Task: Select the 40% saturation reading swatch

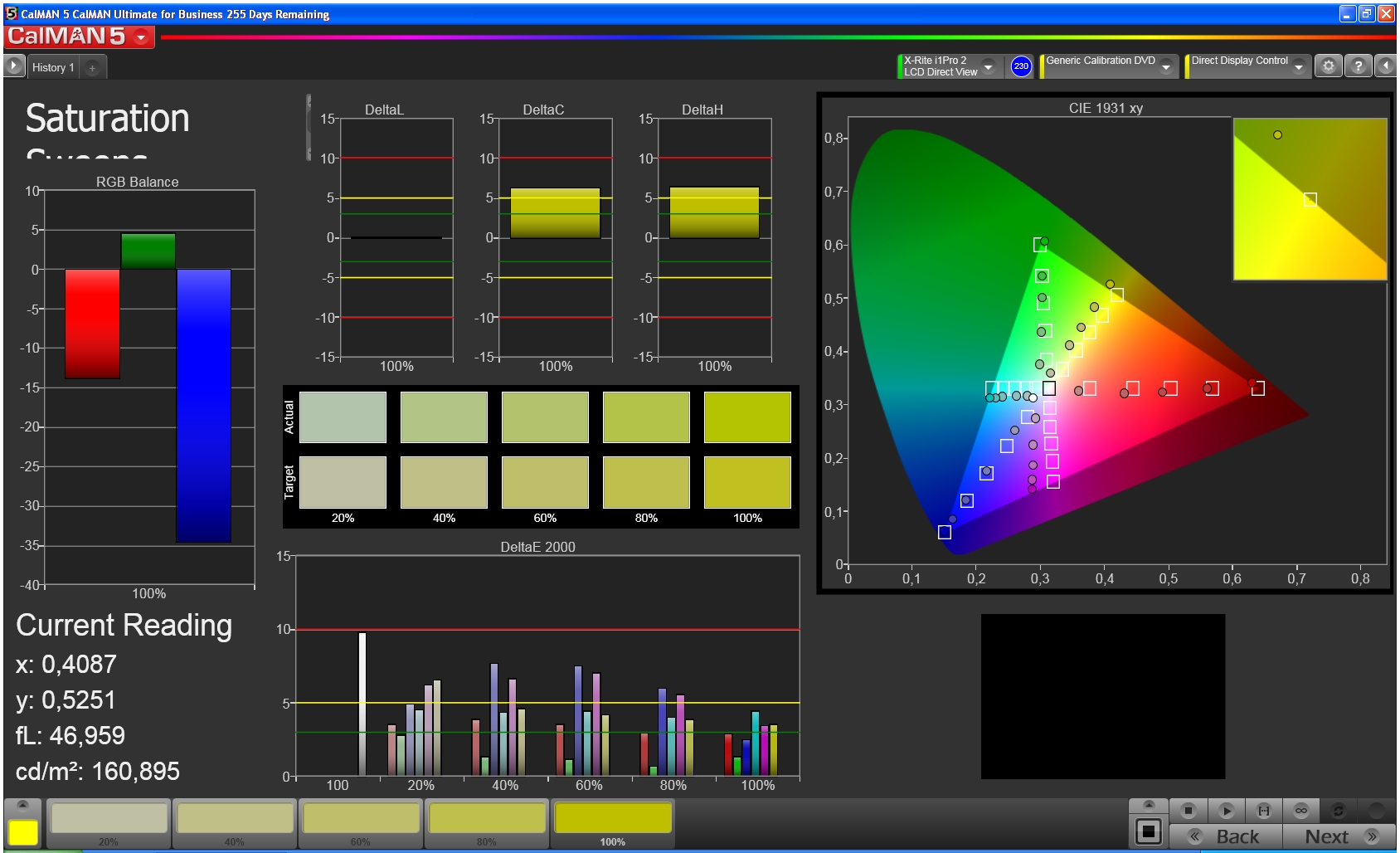Action: 235,823
